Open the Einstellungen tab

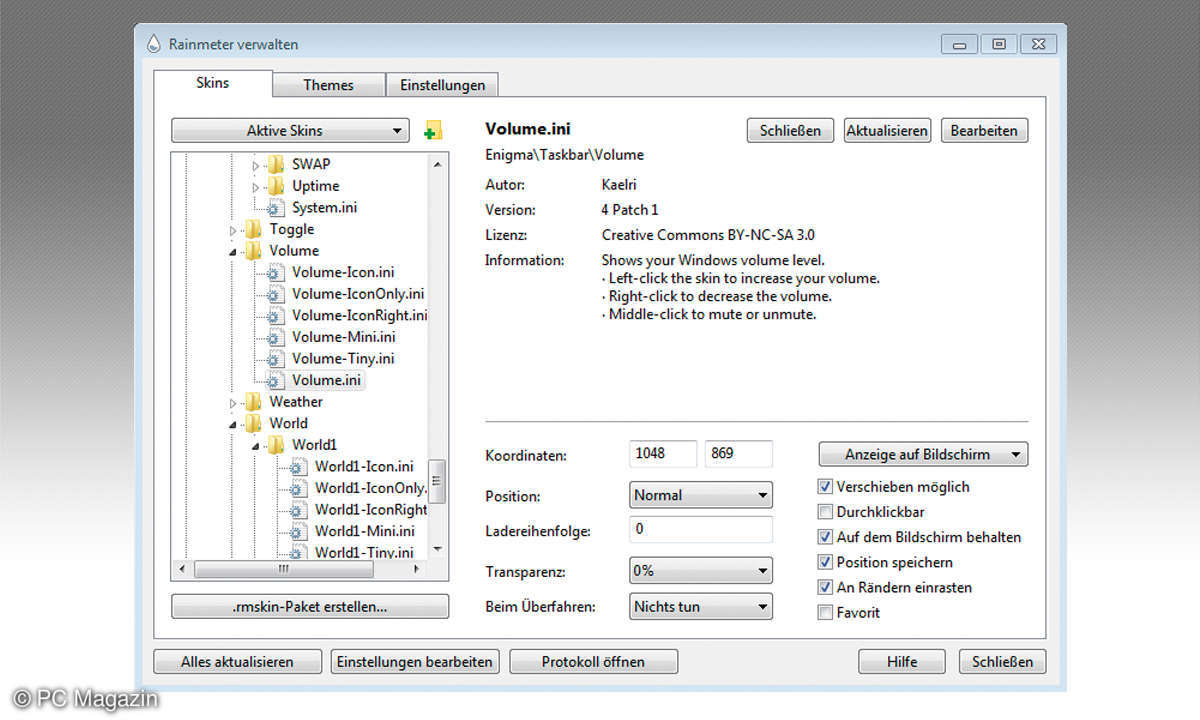(443, 85)
